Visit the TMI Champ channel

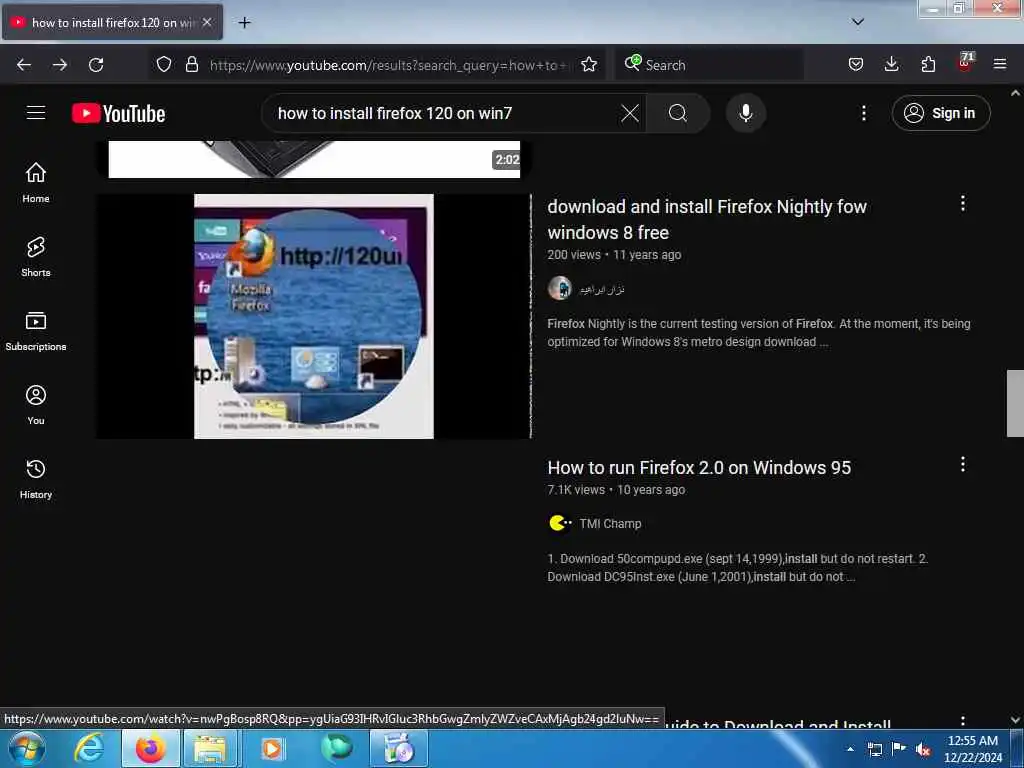[611, 524]
